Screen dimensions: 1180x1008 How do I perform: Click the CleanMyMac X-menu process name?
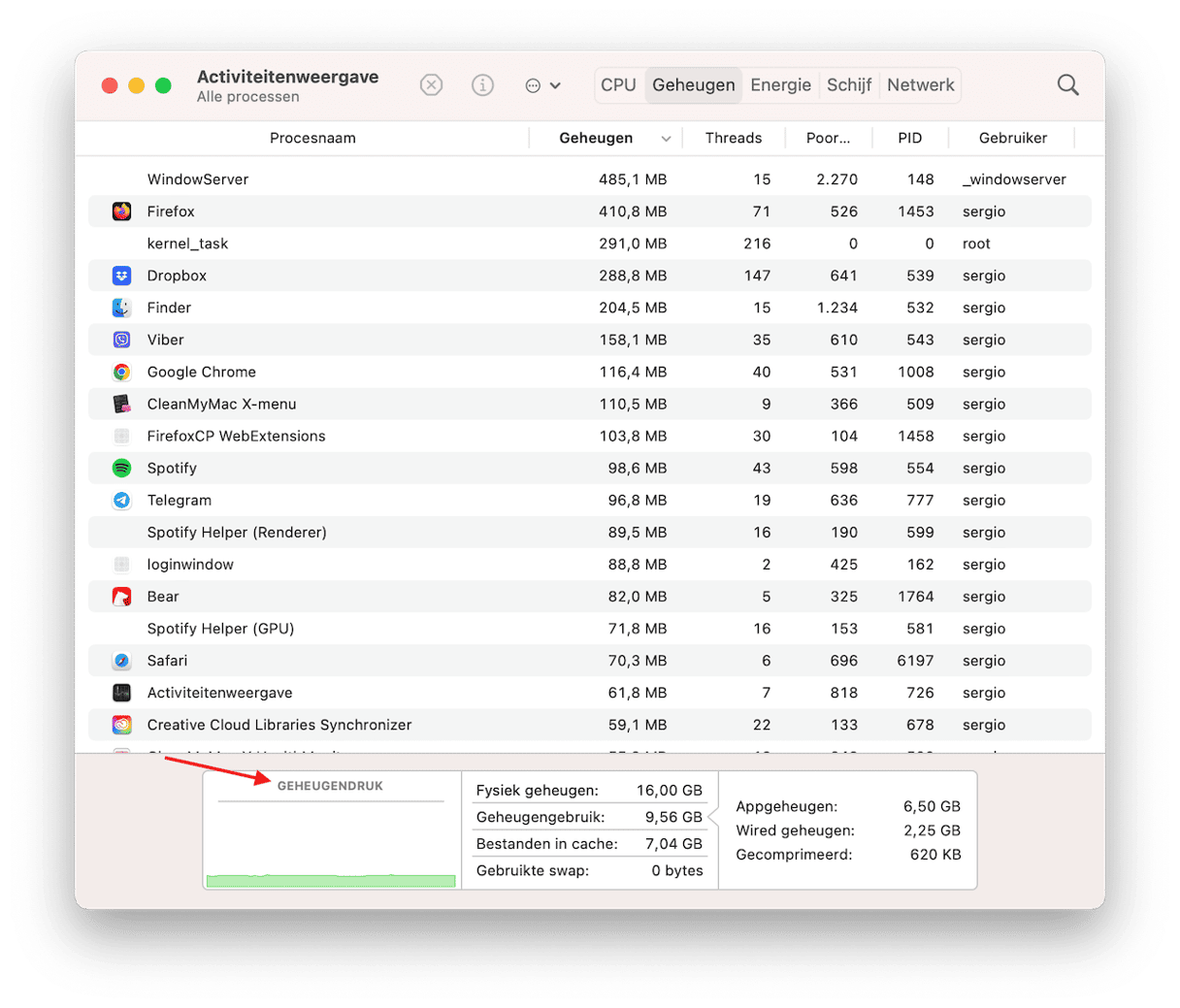pyautogui.click(x=221, y=404)
